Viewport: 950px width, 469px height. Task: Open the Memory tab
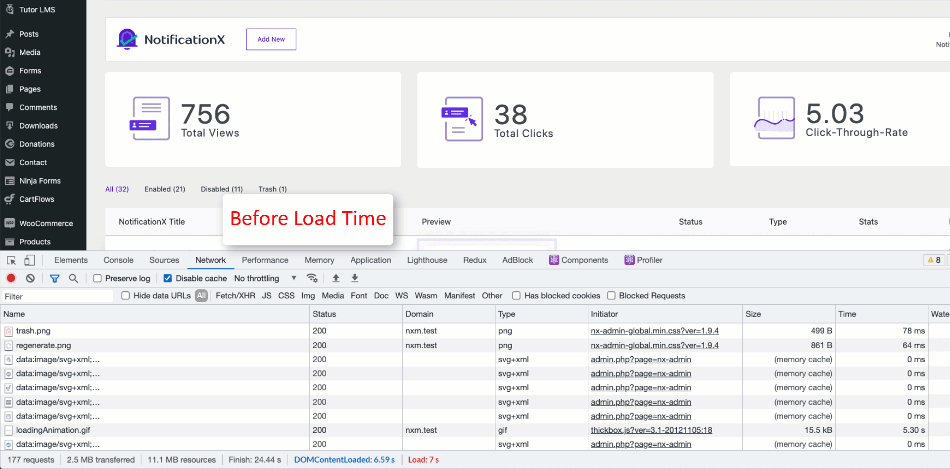[x=319, y=260]
